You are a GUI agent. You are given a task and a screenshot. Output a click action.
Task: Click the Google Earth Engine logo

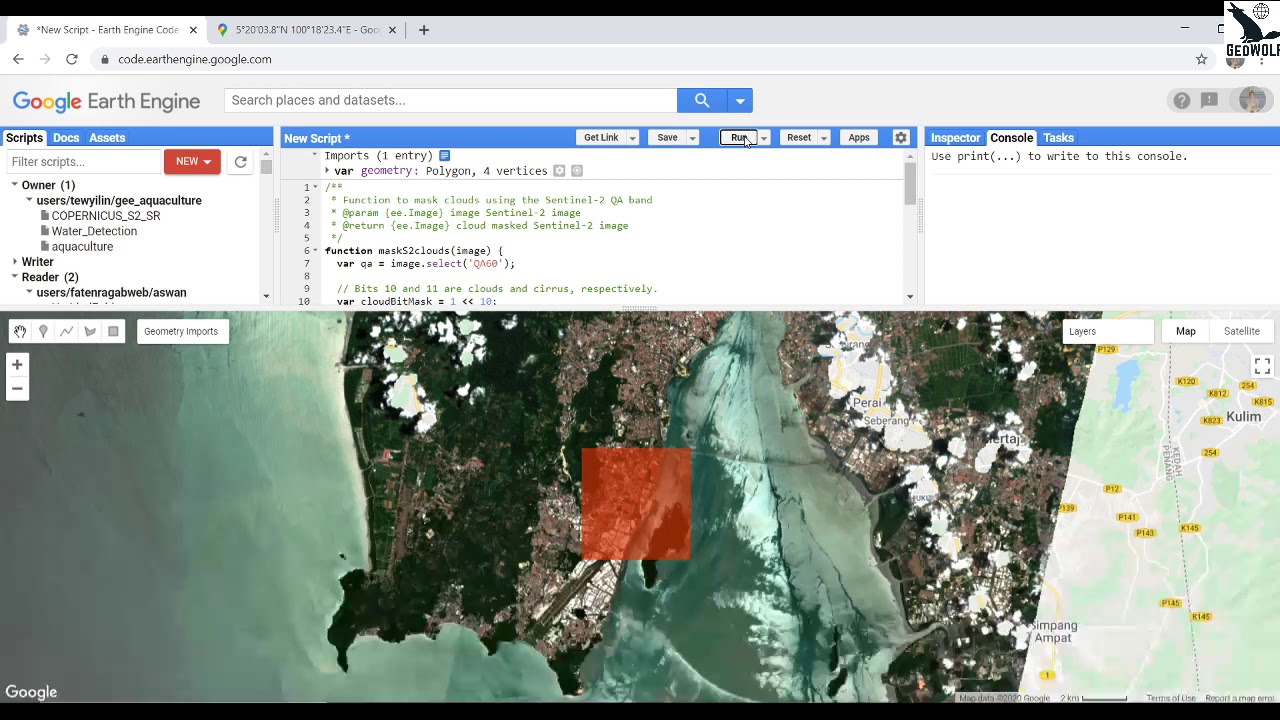point(106,101)
